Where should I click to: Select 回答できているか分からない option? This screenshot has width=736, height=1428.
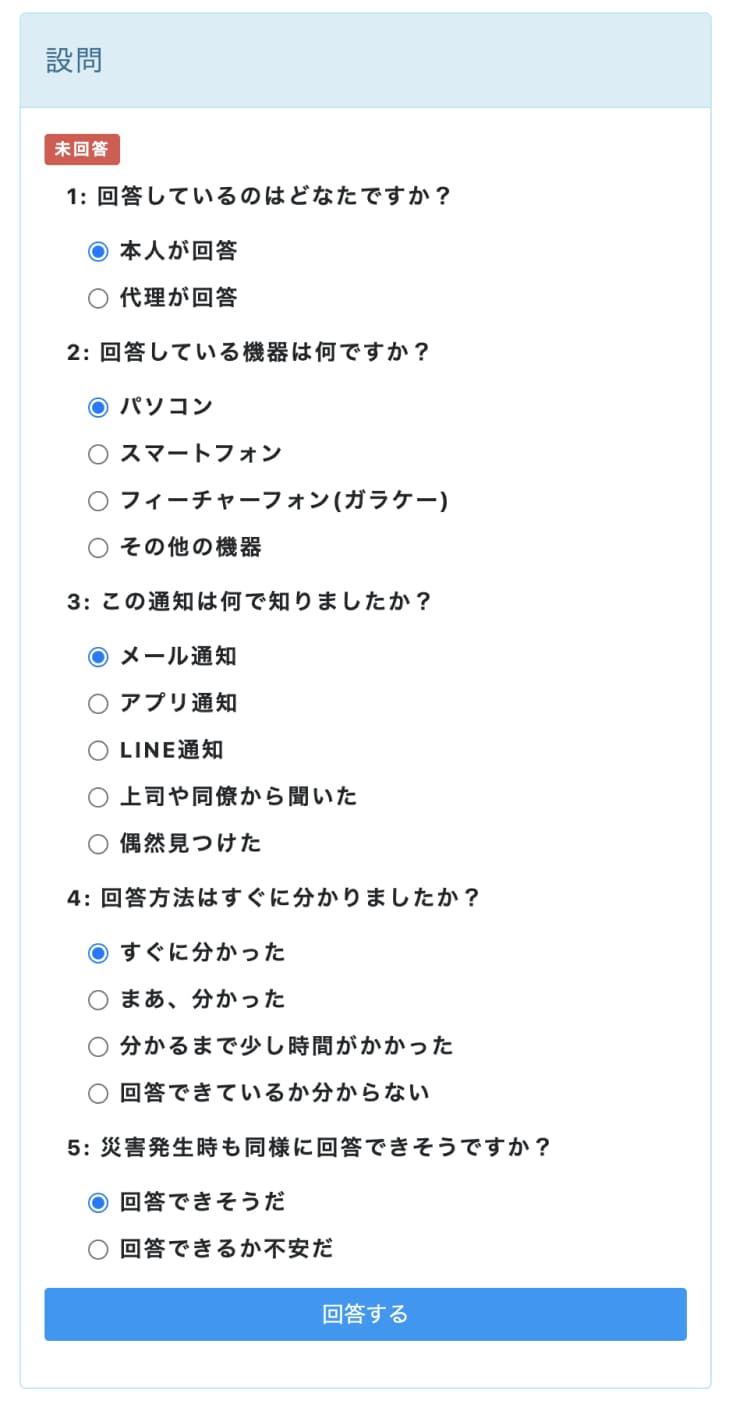pos(97,1092)
